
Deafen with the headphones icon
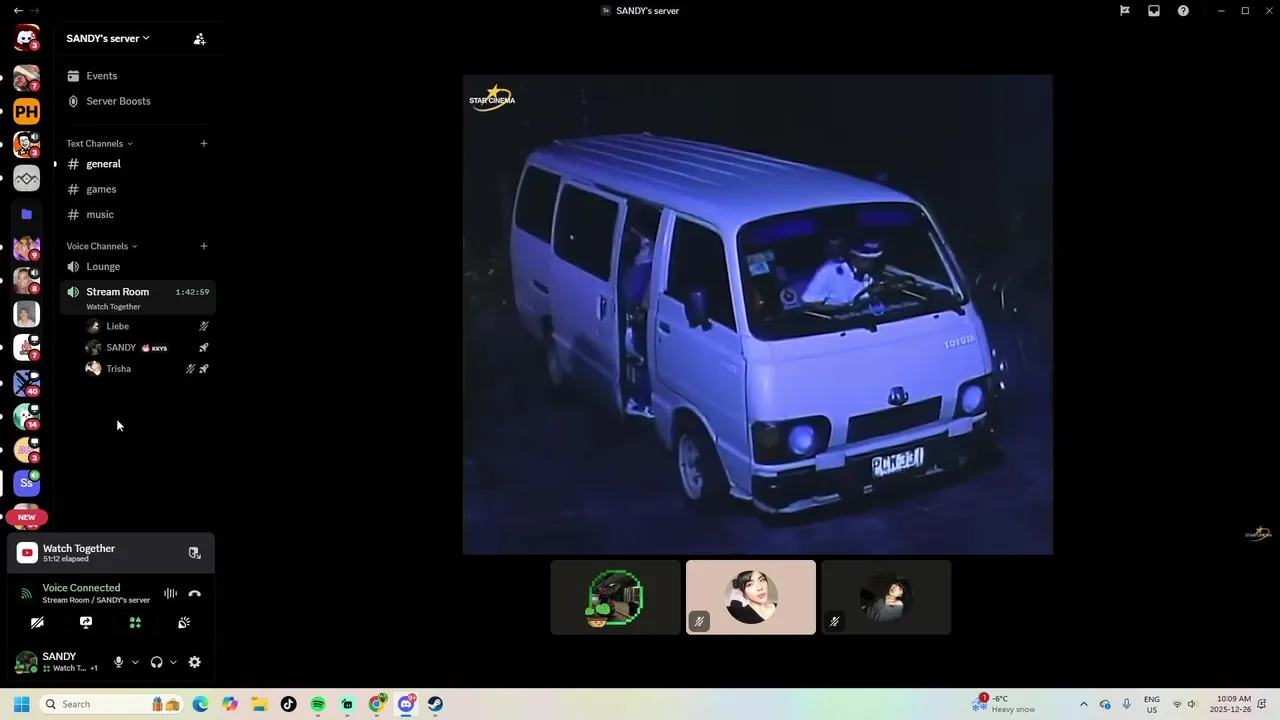(x=156, y=662)
